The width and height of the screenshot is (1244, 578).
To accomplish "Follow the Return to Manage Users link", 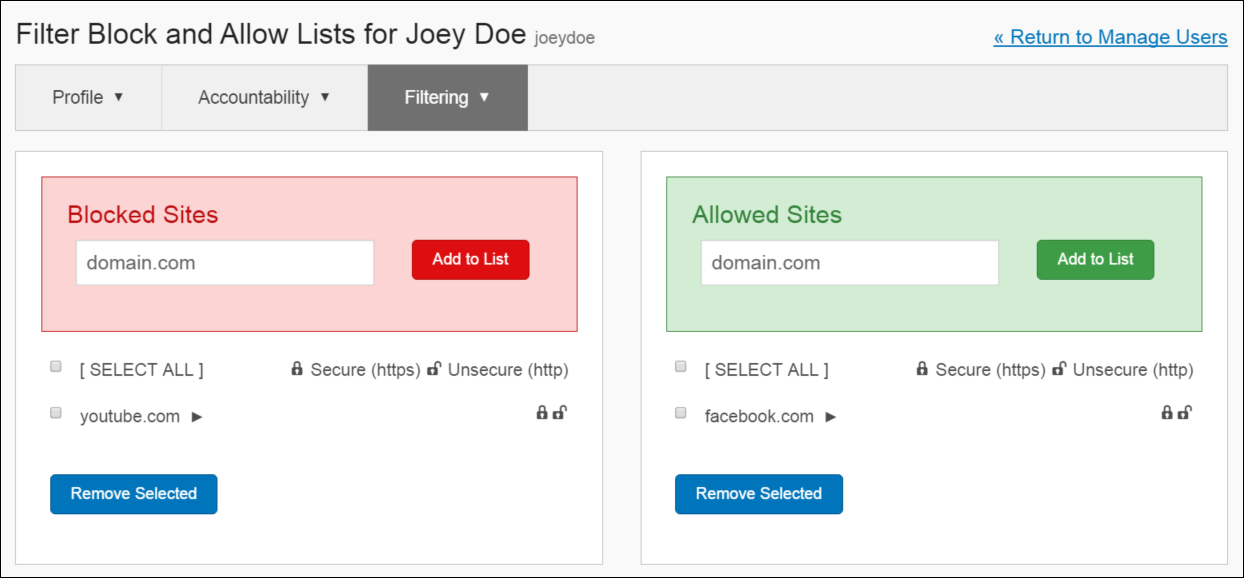I will [1110, 37].
